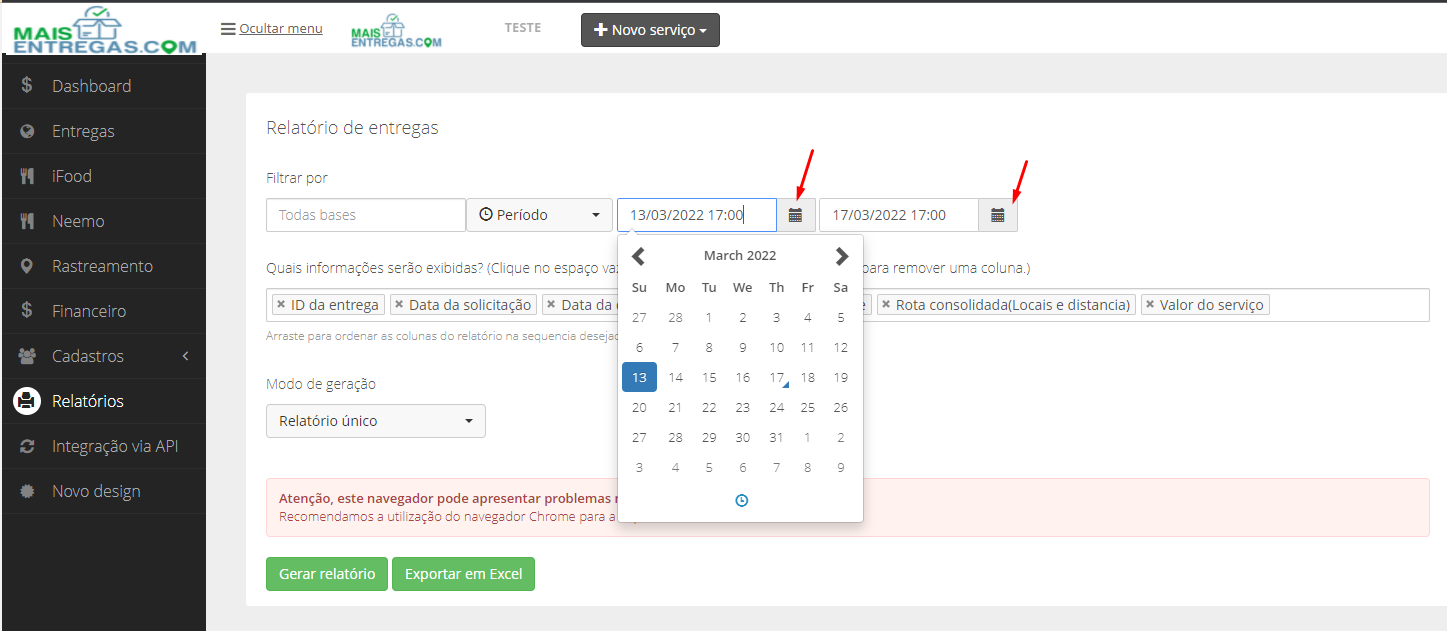This screenshot has width=1447, height=631.
Task: Go to next month in calendar
Action: pyautogui.click(x=842, y=256)
